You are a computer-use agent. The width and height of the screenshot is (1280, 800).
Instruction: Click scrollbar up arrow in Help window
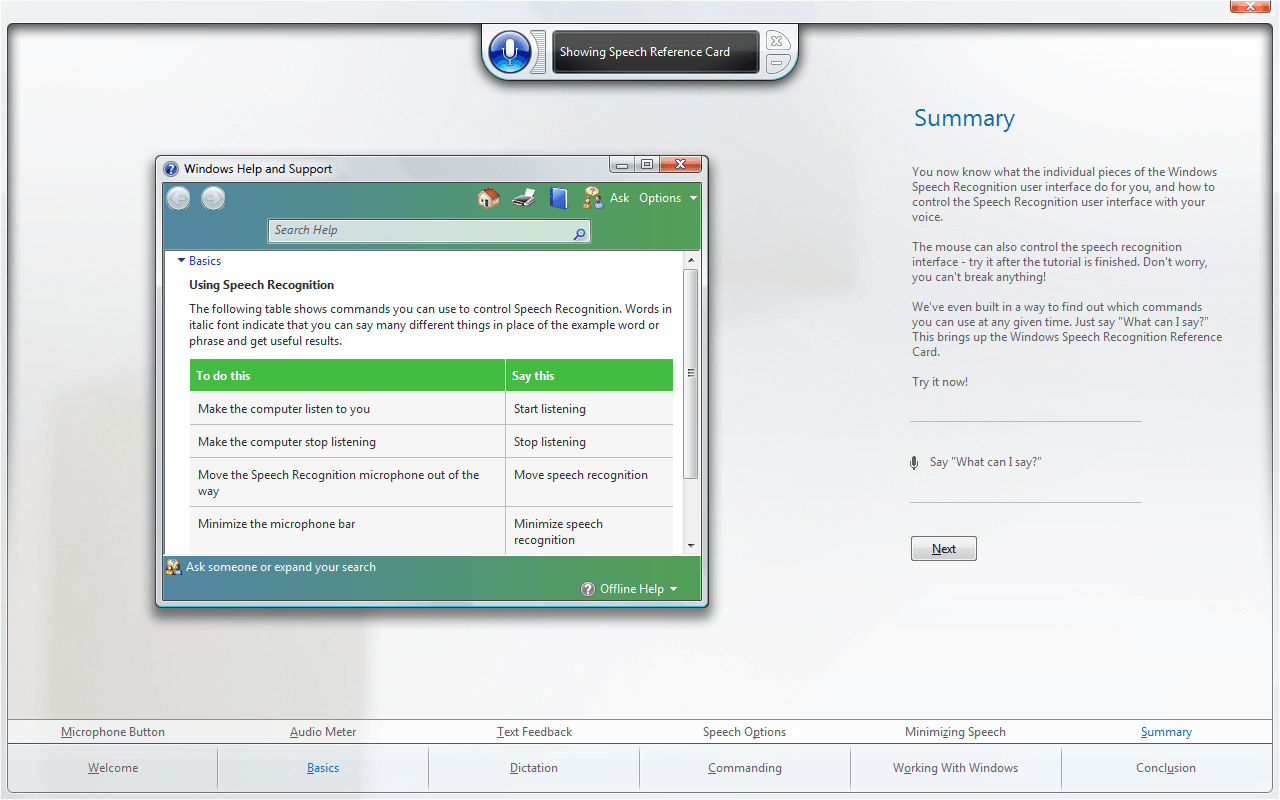[691, 260]
